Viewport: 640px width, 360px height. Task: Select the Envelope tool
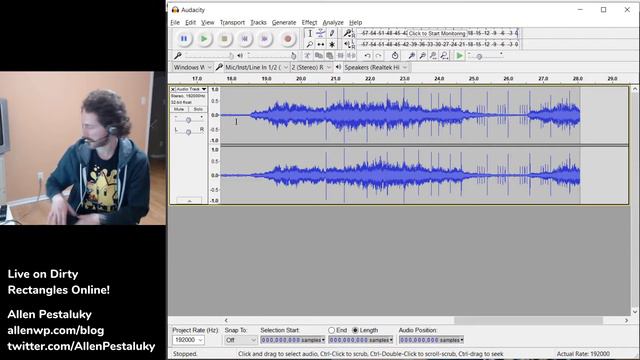[321, 33]
